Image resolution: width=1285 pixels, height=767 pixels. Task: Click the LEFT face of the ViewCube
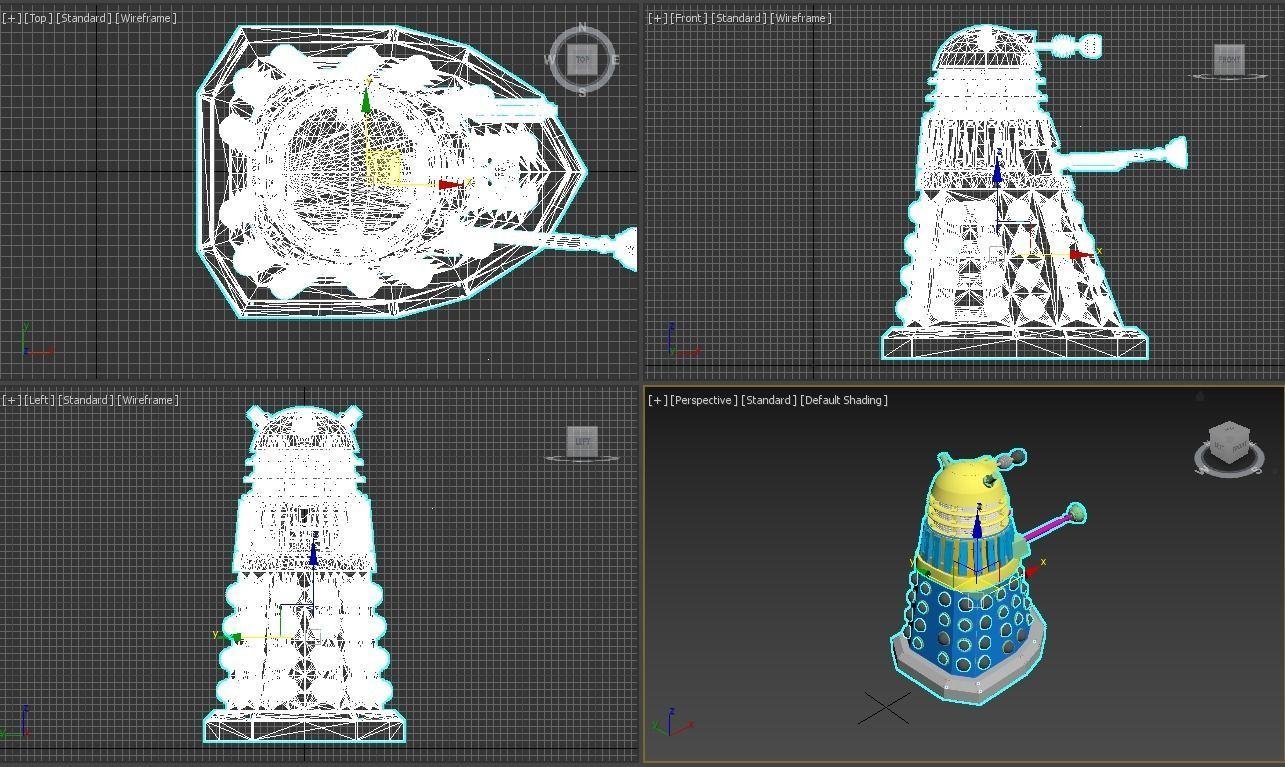(x=582, y=441)
